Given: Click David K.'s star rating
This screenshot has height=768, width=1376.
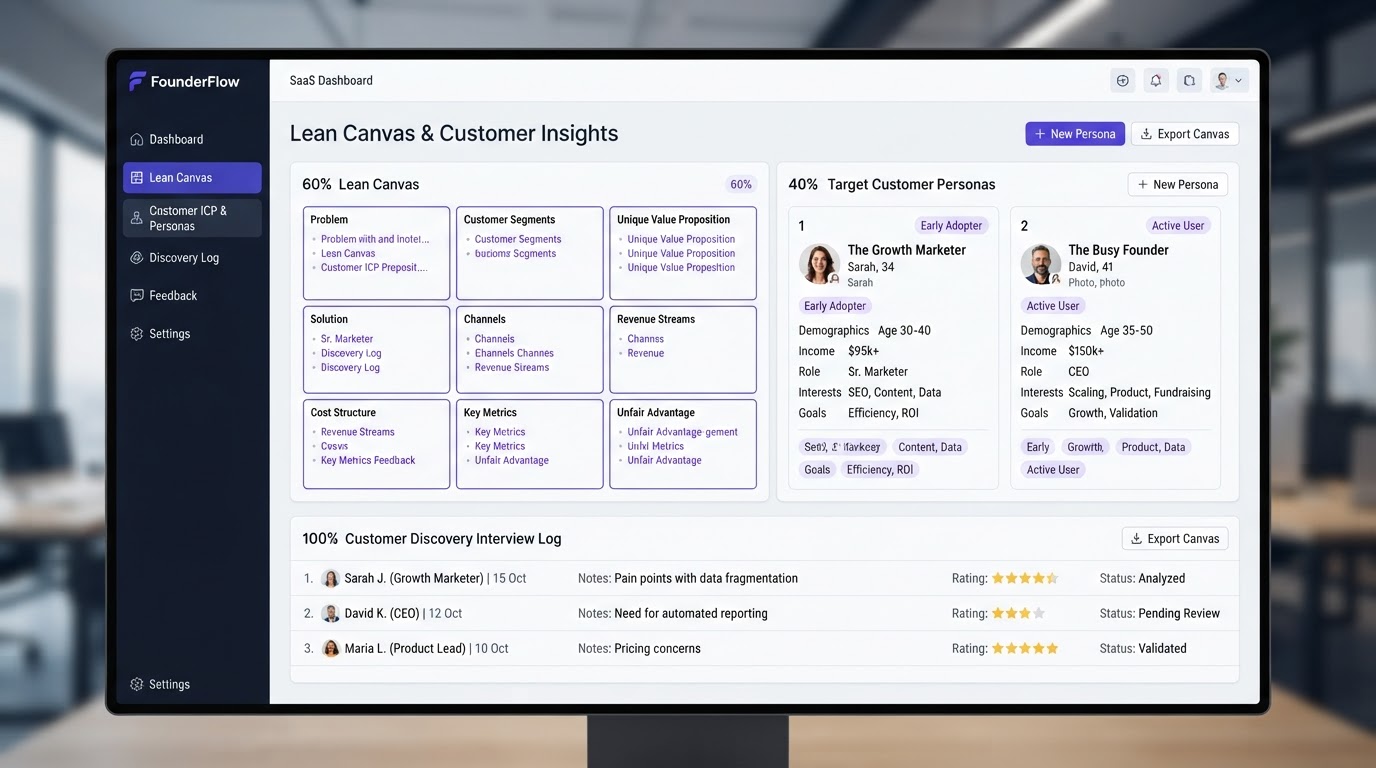Looking at the screenshot, I should click(1018, 614).
